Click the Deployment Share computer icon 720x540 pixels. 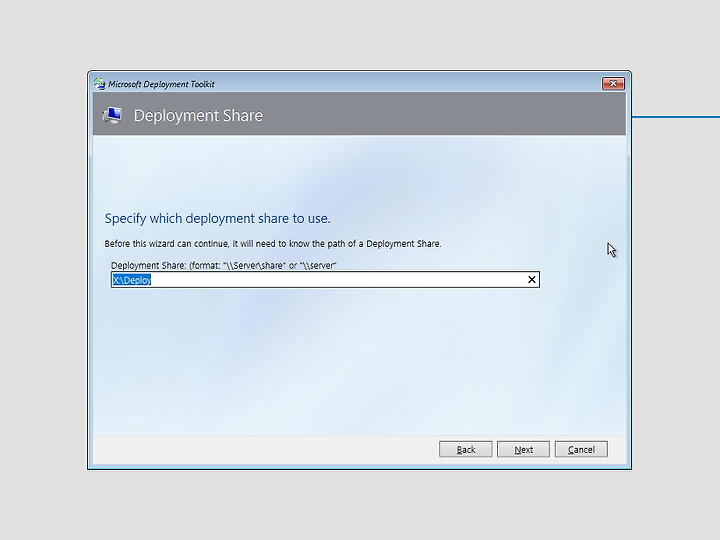pos(112,115)
